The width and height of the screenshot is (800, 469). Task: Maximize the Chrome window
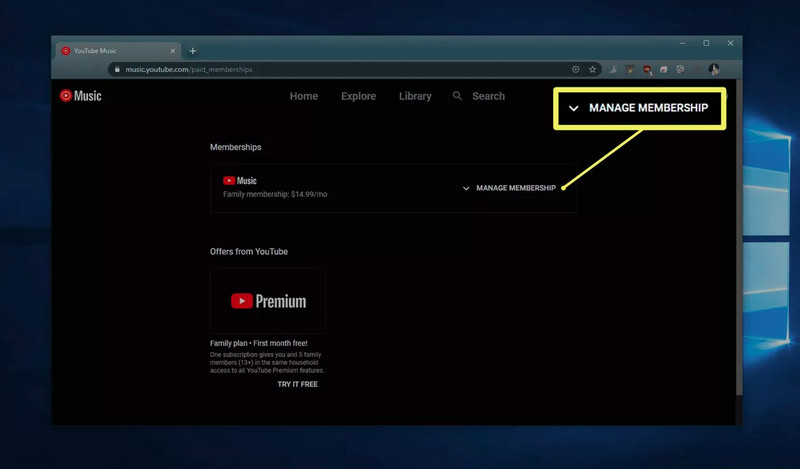706,43
